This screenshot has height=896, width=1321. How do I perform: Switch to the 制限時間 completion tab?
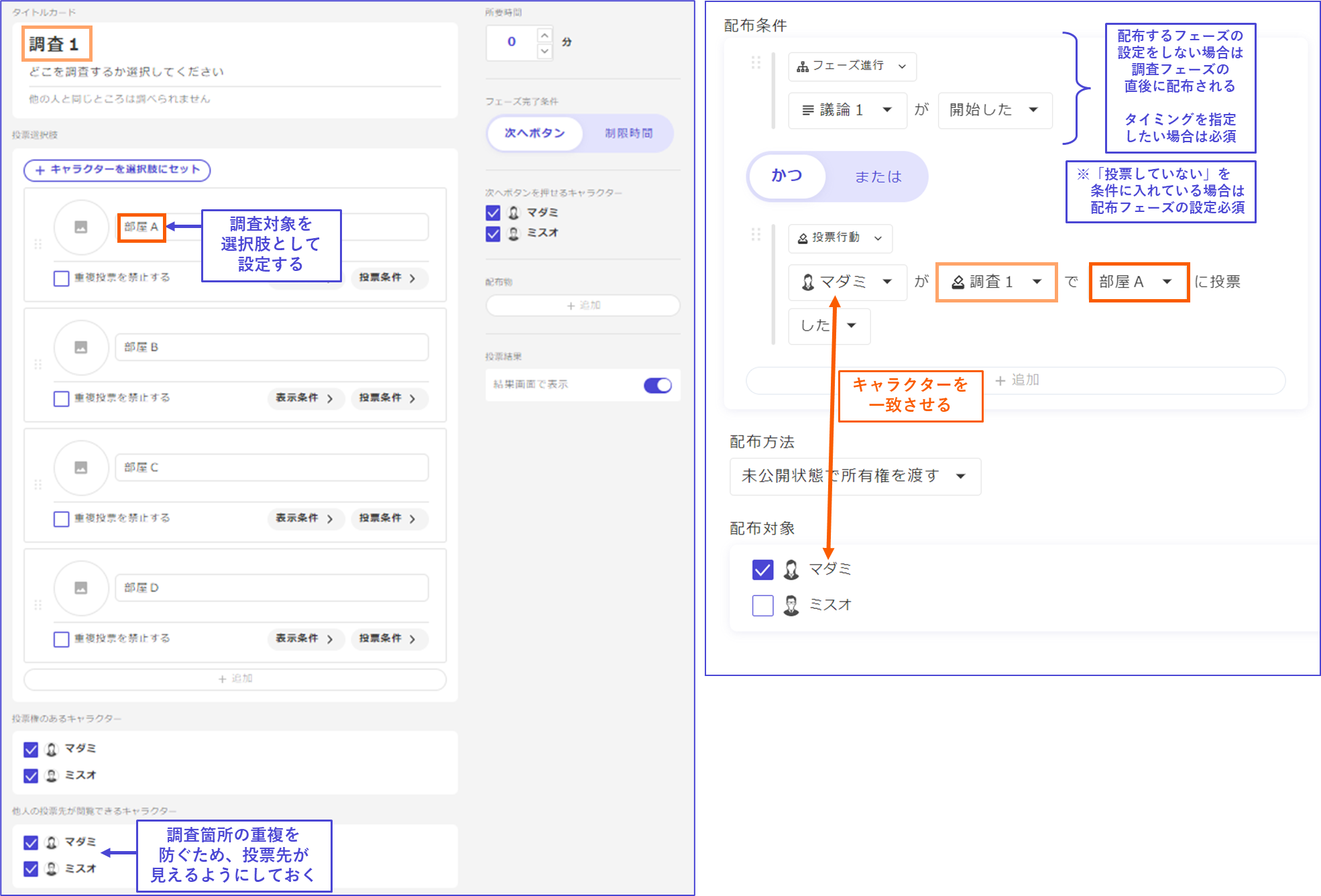(x=628, y=133)
